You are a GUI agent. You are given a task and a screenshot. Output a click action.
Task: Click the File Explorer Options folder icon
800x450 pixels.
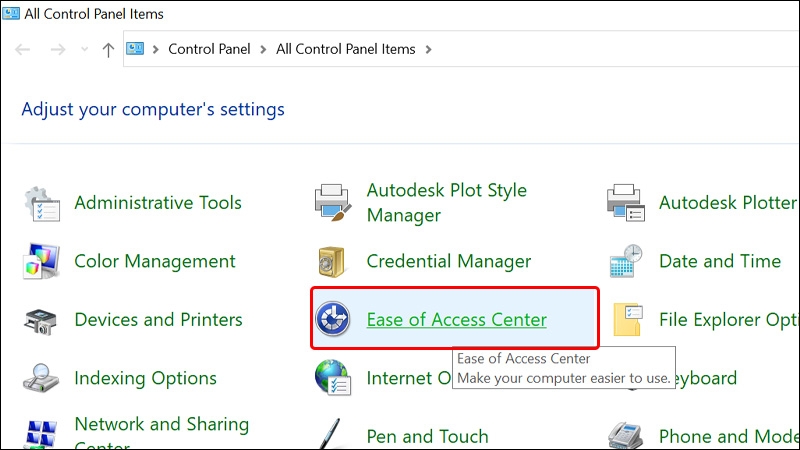(628, 319)
